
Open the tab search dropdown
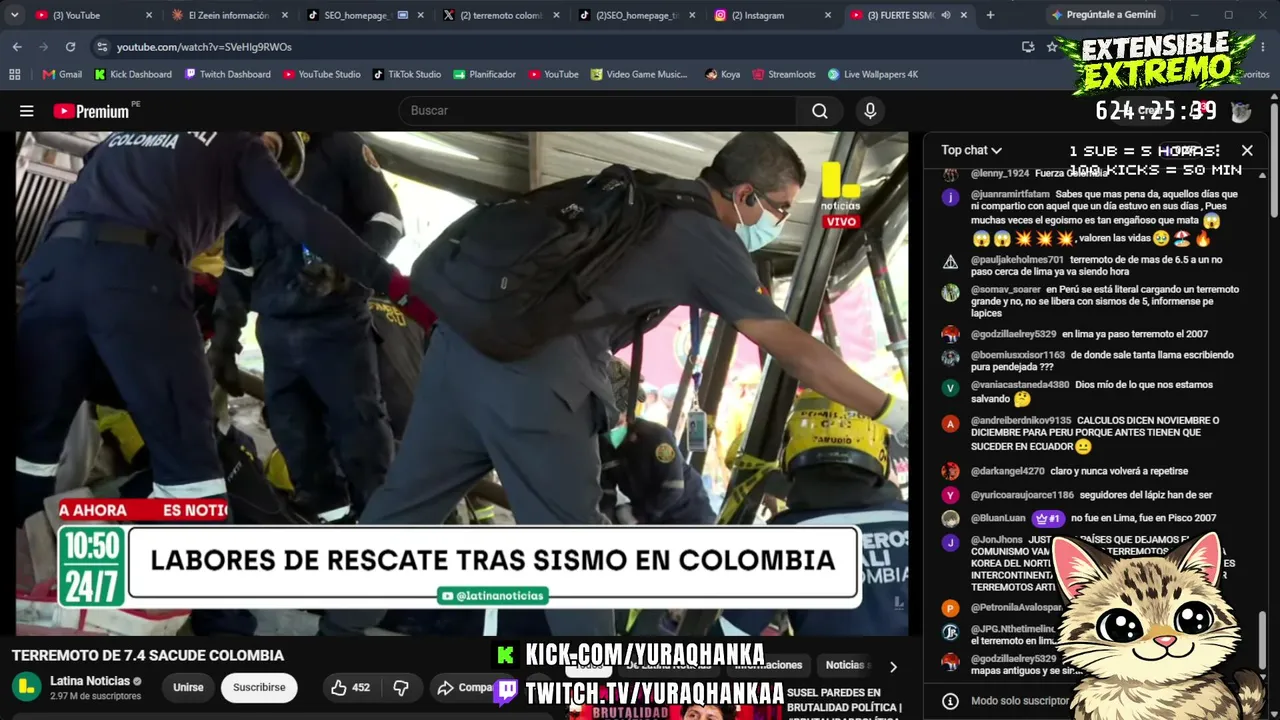(x=14, y=15)
